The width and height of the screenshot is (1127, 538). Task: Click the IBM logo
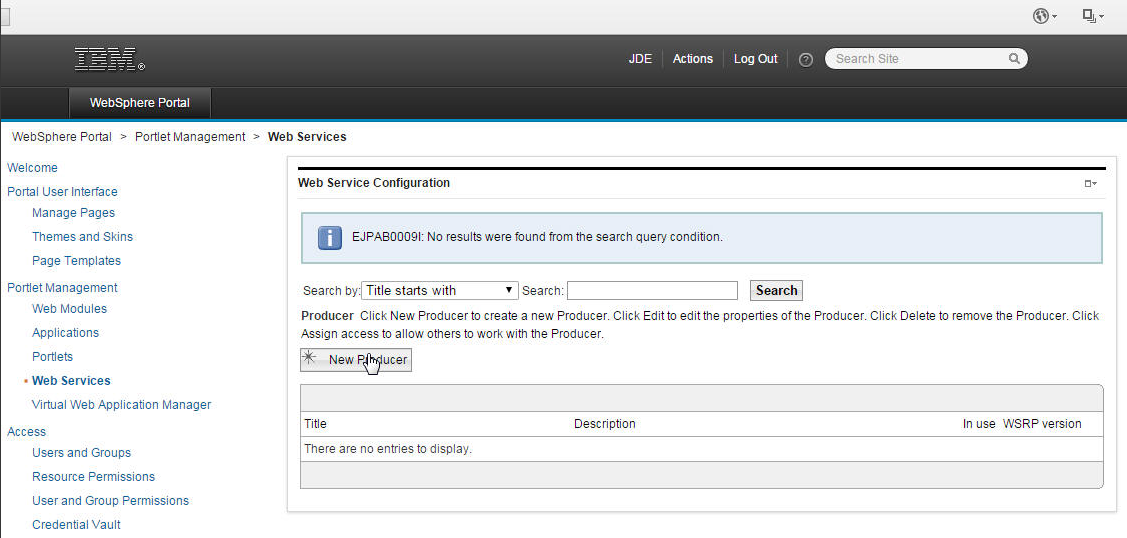109,60
